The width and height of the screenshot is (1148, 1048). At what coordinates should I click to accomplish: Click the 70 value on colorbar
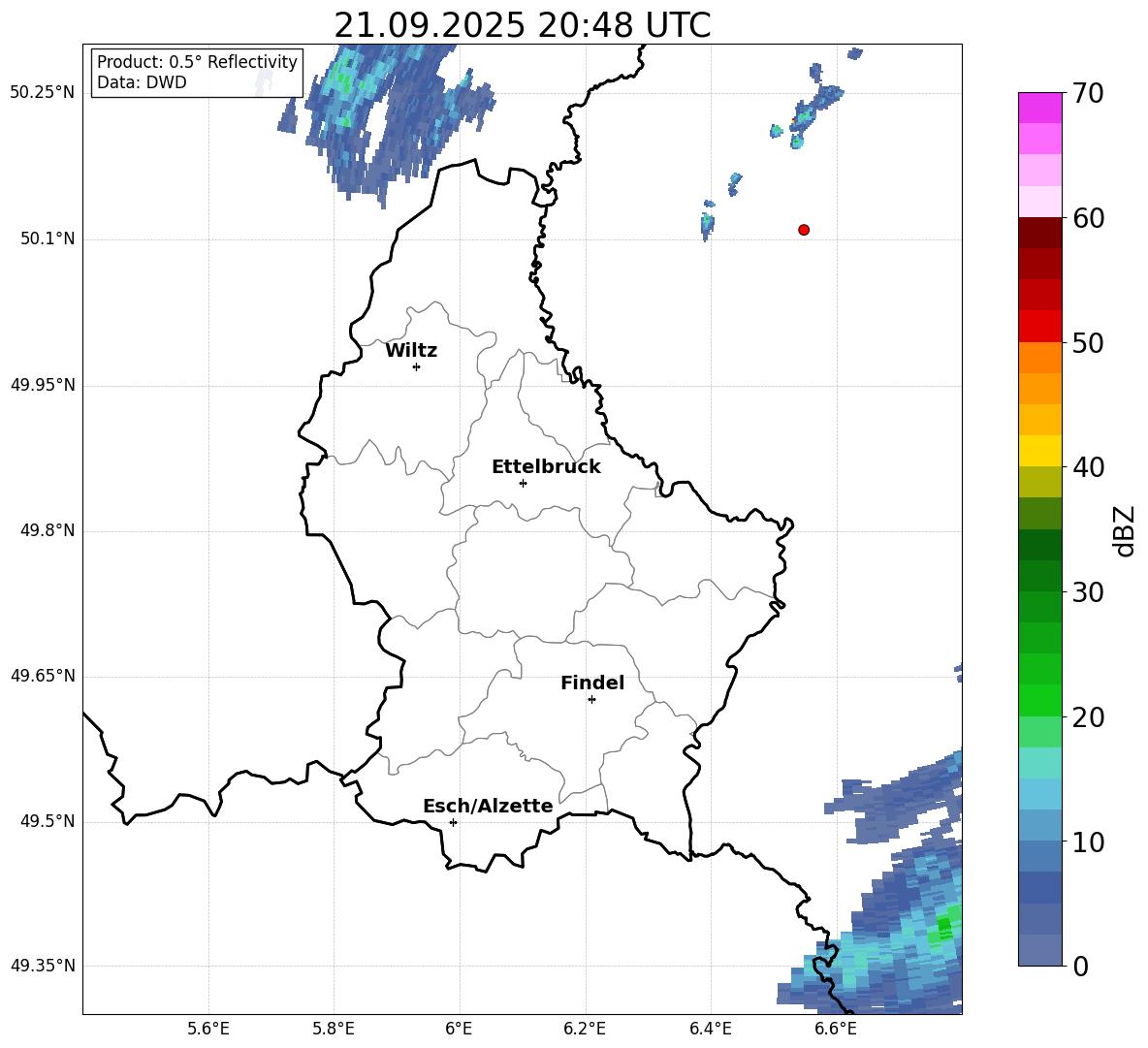(x=1089, y=93)
